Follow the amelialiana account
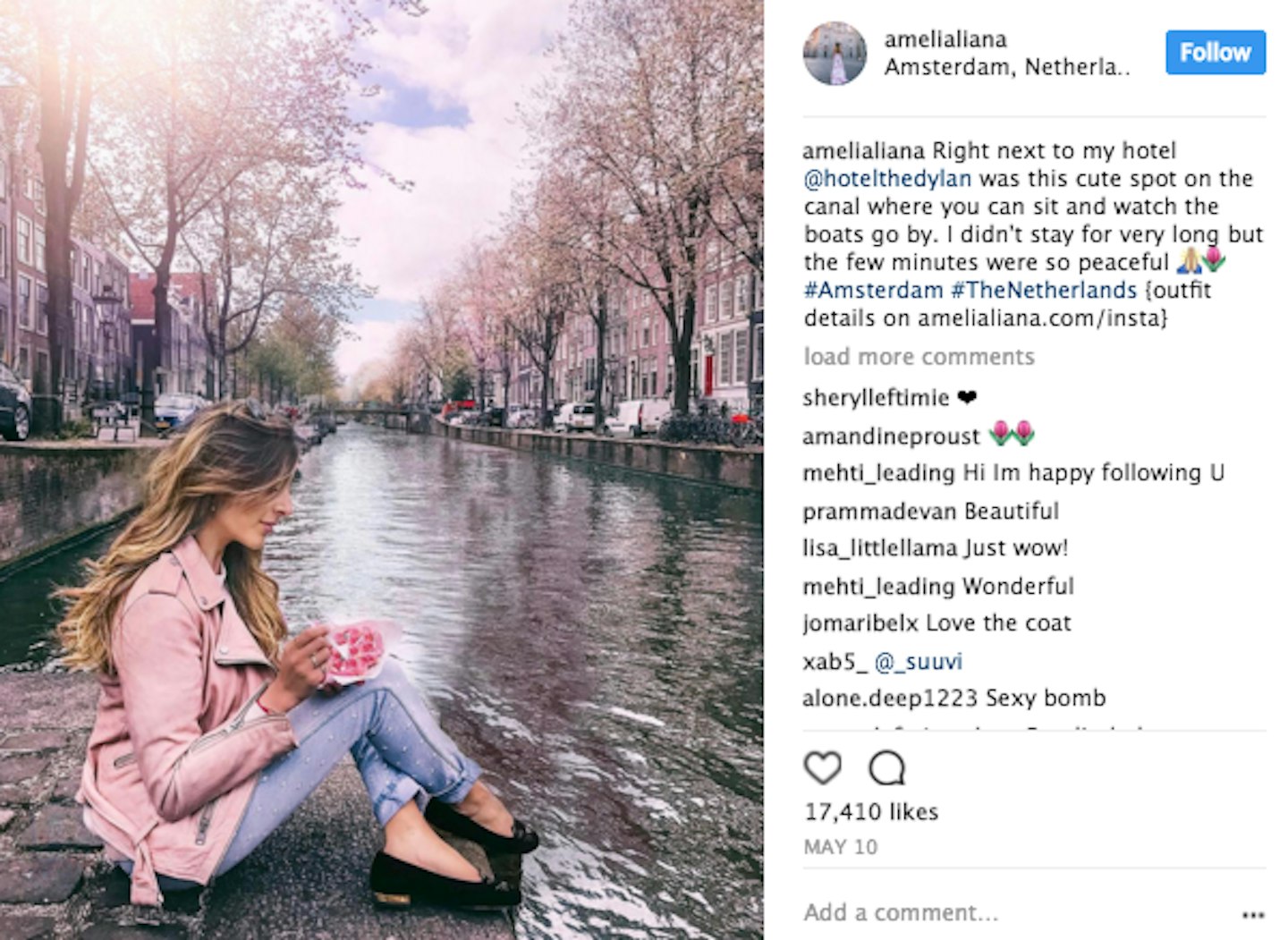 (1215, 52)
